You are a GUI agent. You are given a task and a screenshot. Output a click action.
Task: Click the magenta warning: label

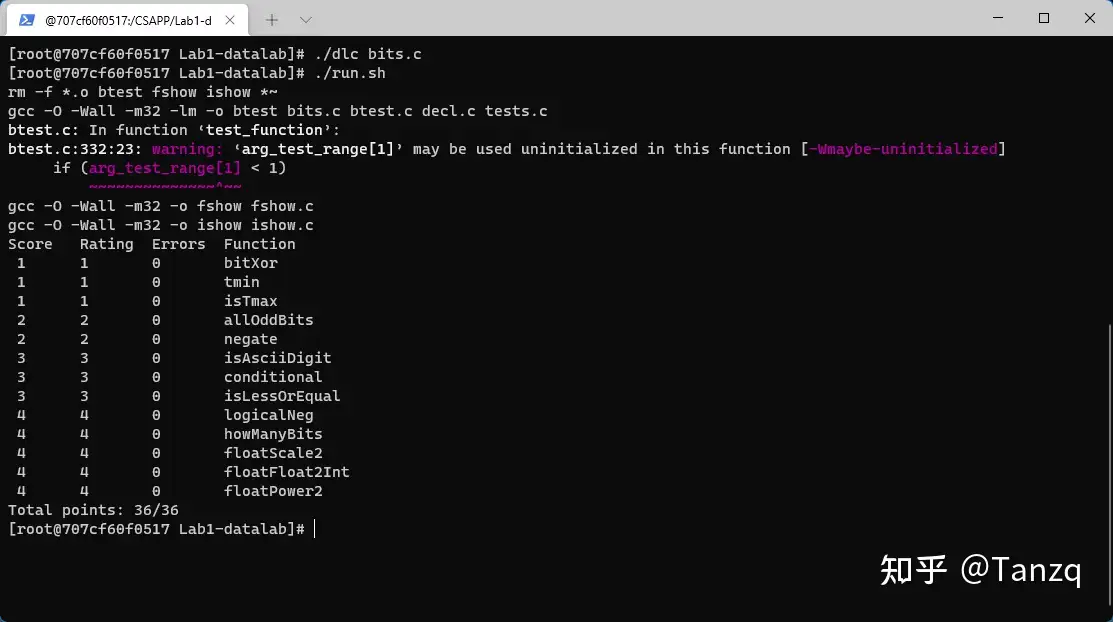click(x=187, y=149)
